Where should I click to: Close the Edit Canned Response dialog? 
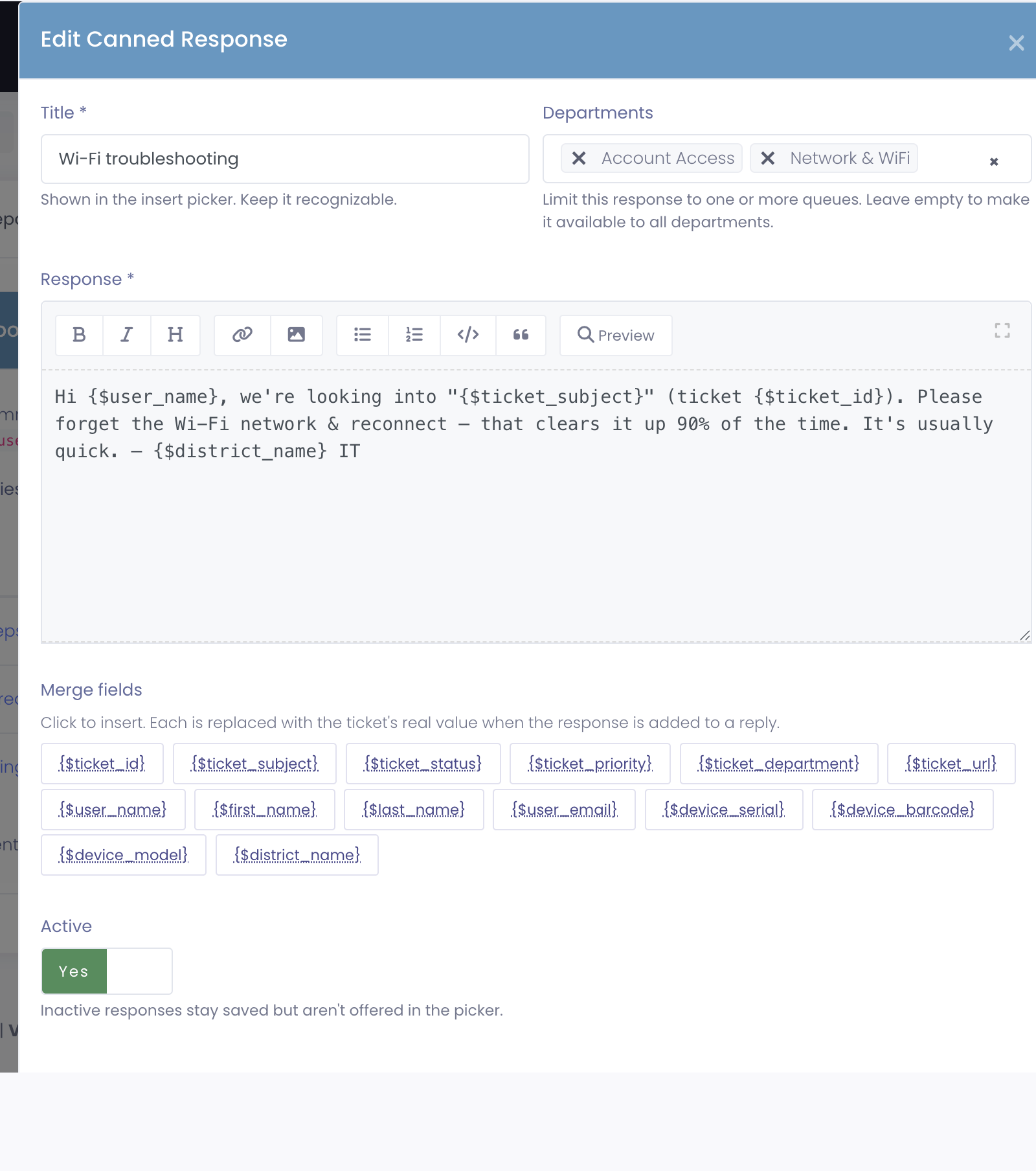pos(1016,43)
